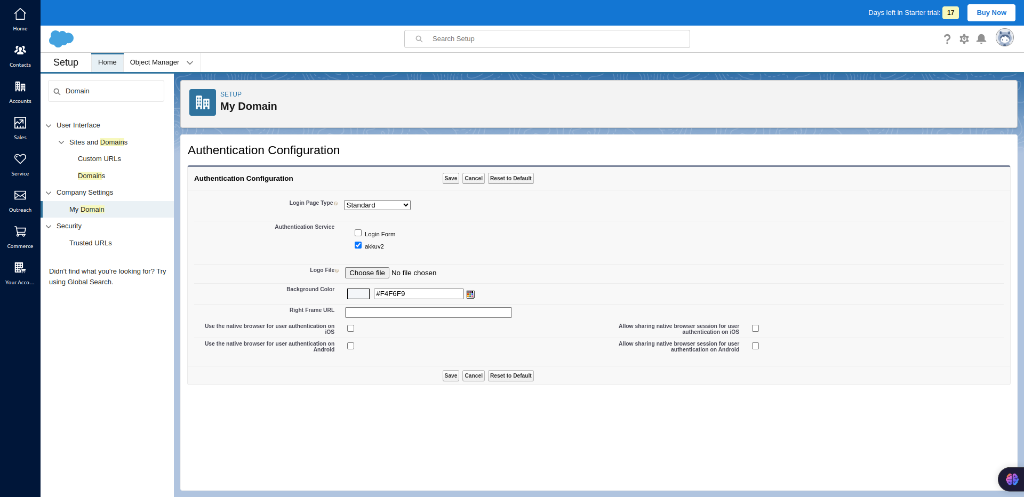Click the Buy Now button
Image resolution: width=1024 pixels, height=497 pixels.
991,12
